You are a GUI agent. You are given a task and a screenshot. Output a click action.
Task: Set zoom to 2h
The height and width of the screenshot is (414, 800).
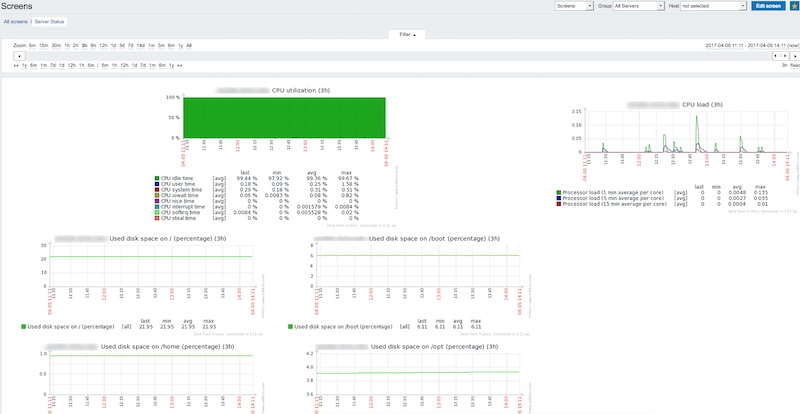tap(76, 45)
